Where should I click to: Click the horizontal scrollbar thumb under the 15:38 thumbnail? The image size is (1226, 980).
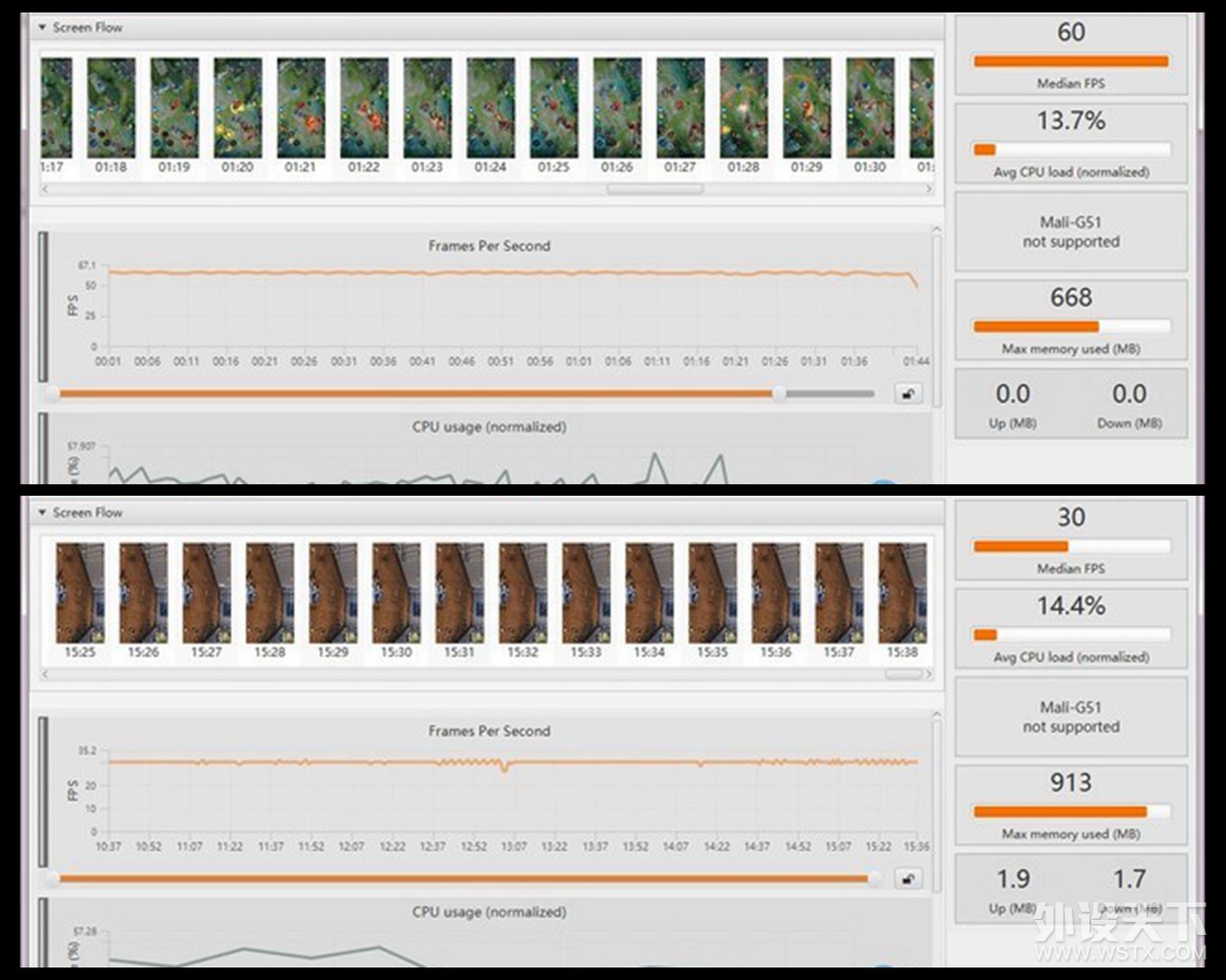[x=904, y=675]
